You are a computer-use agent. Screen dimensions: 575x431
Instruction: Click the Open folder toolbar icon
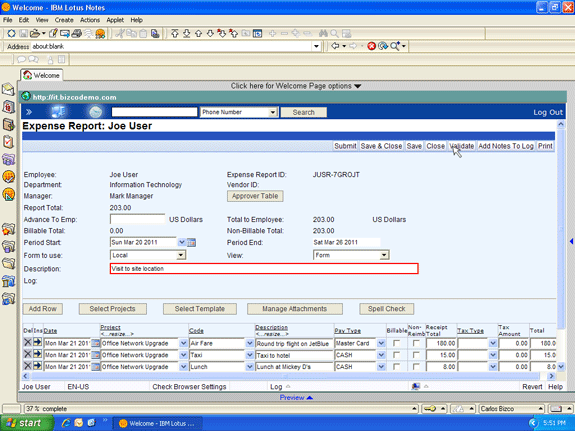coord(35,34)
